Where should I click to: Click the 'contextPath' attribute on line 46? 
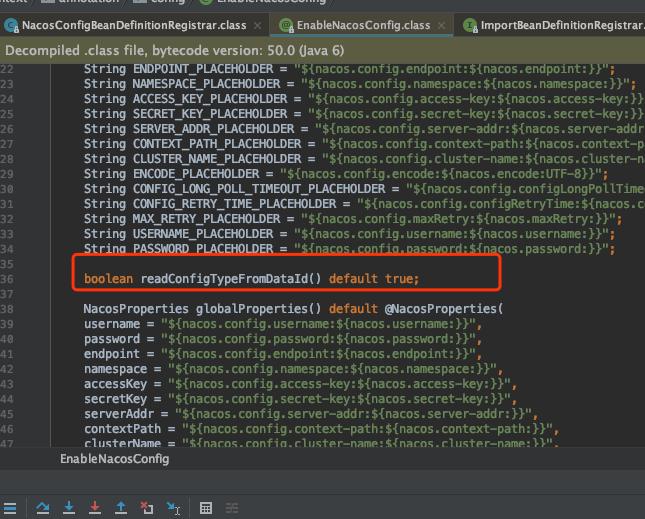pos(123,429)
